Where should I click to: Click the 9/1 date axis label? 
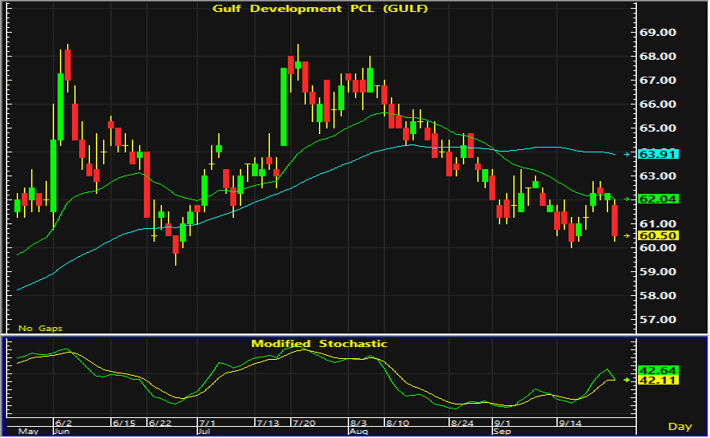pos(502,423)
